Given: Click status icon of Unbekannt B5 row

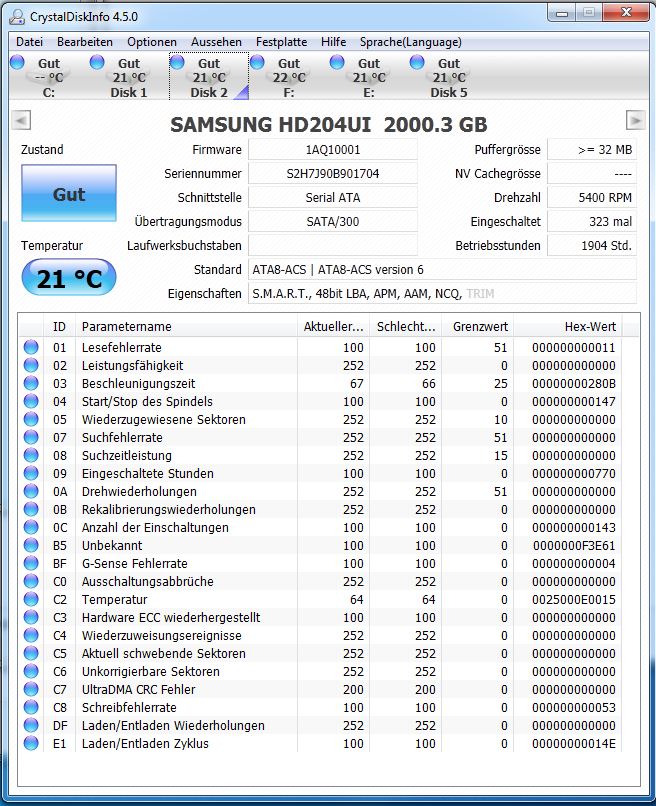Looking at the screenshot, I should coord(31,545).
